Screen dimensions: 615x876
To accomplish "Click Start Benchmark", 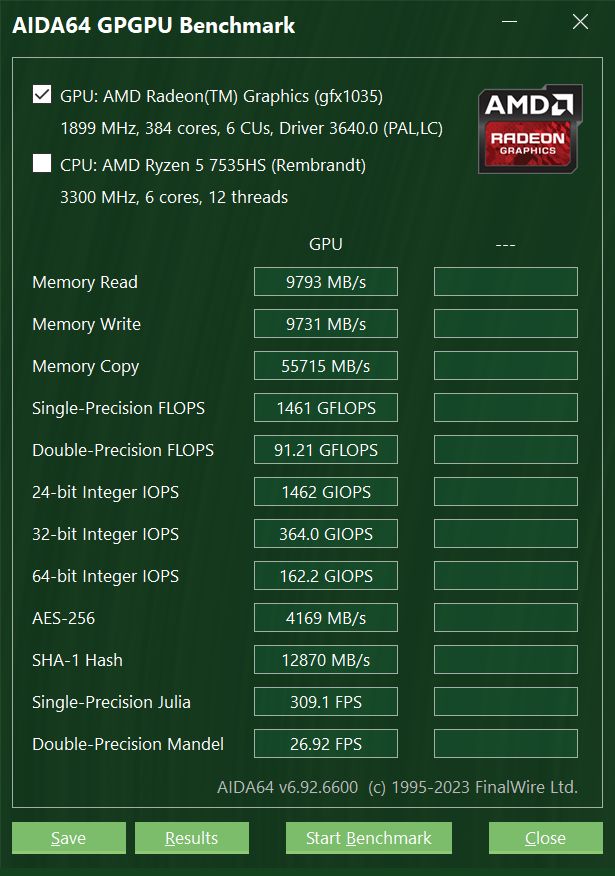I will point(368,838).
